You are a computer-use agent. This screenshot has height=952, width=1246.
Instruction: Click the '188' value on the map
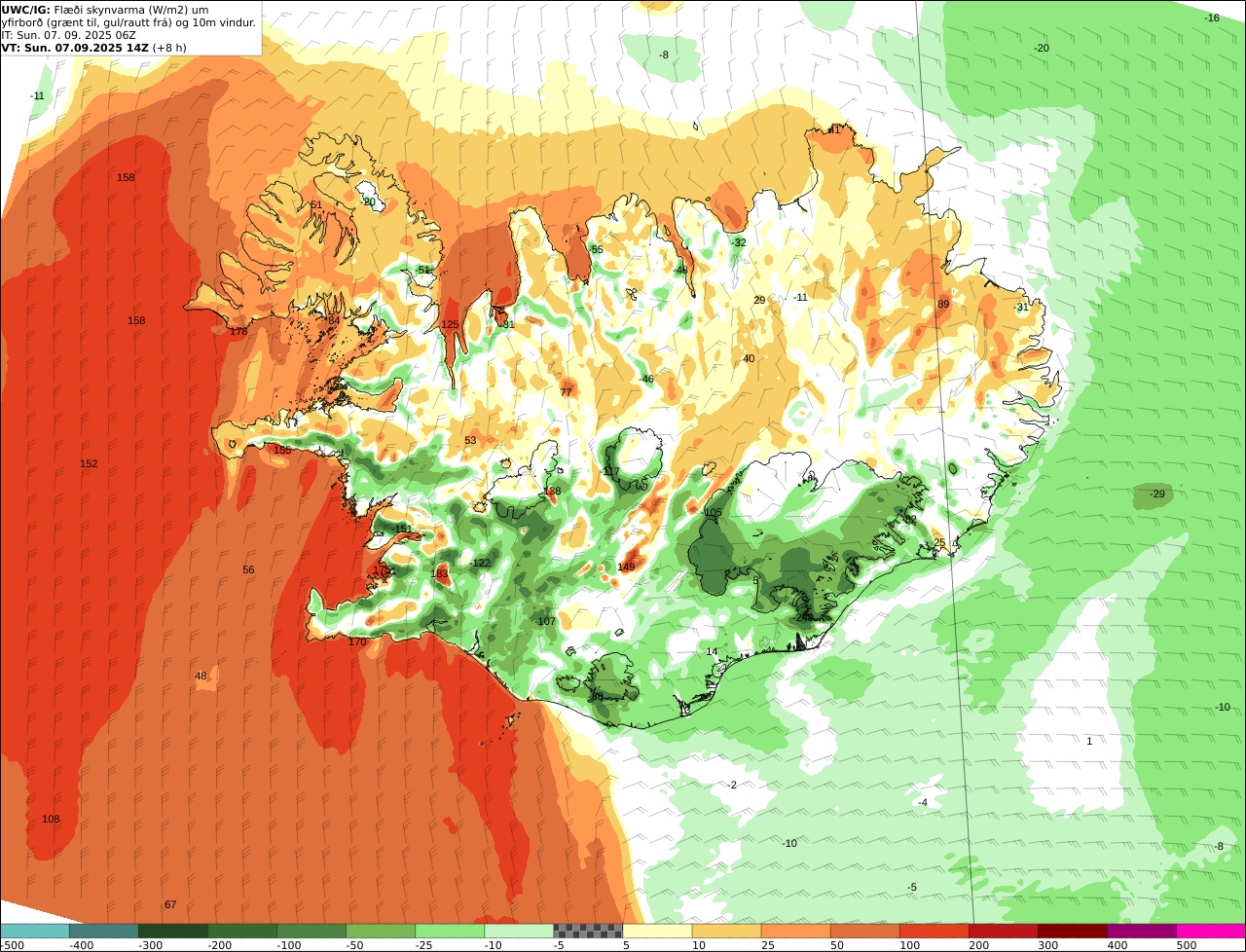click(552, 492)
